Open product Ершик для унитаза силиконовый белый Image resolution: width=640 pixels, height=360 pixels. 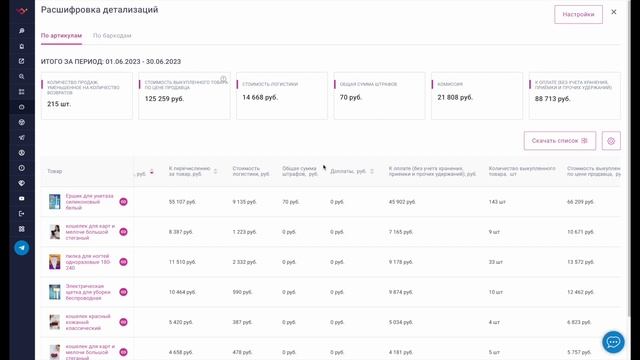click(89, 202)
